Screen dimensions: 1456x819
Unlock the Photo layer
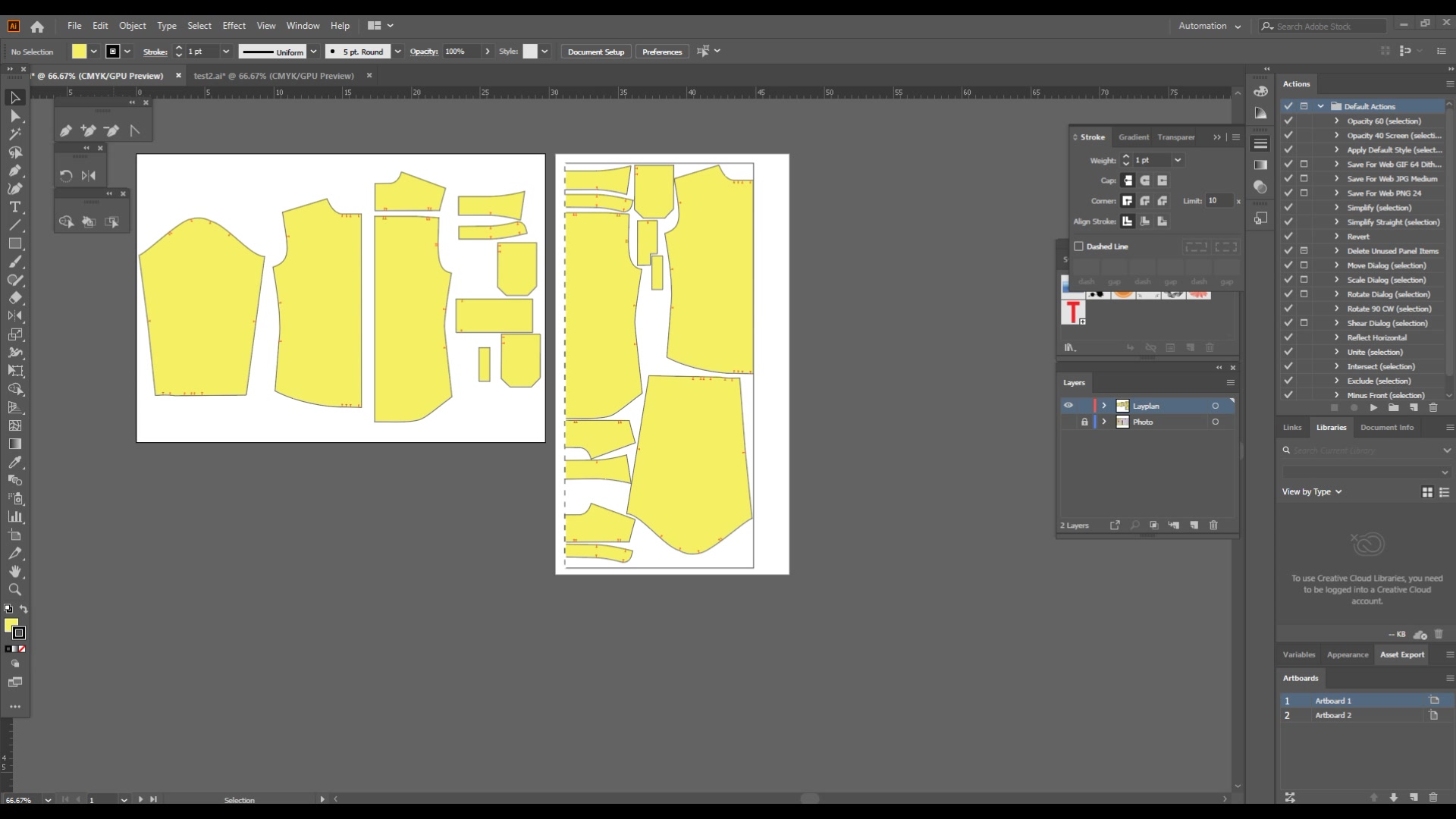1084,422
